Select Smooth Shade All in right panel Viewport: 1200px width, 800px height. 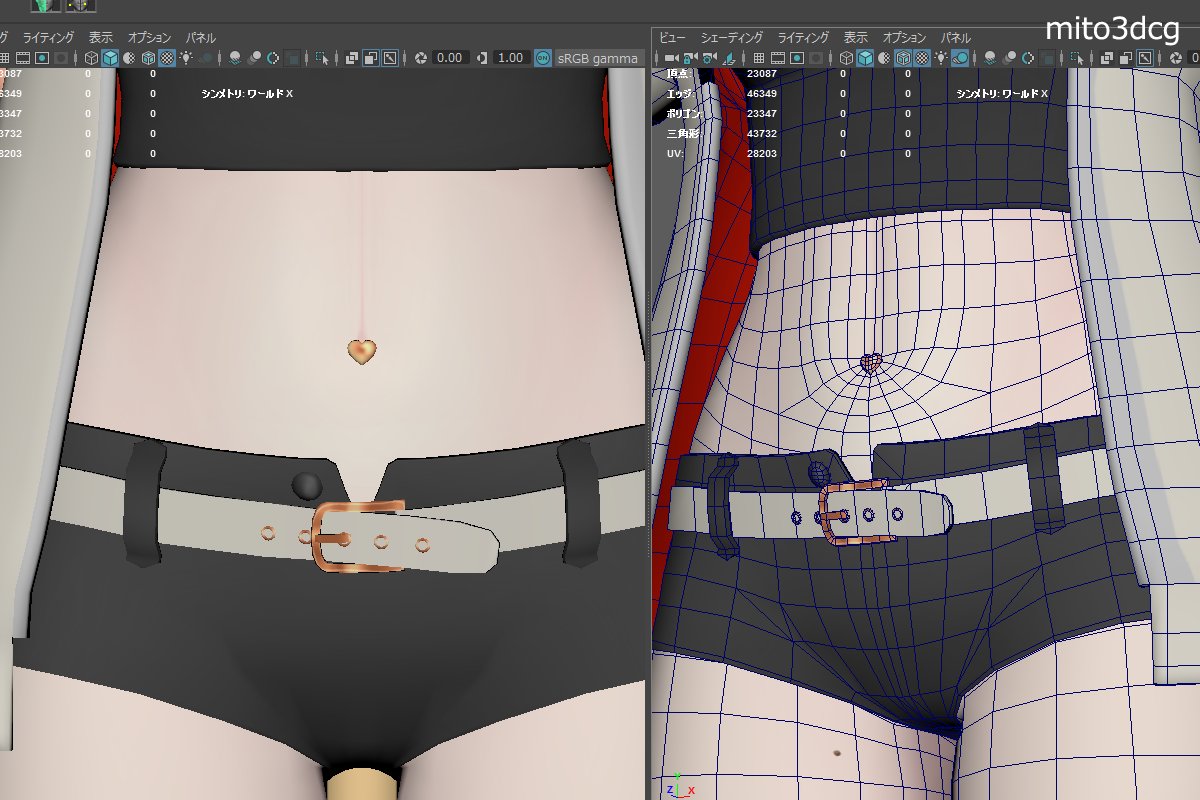pyautogui.click(x=865, y=58)
